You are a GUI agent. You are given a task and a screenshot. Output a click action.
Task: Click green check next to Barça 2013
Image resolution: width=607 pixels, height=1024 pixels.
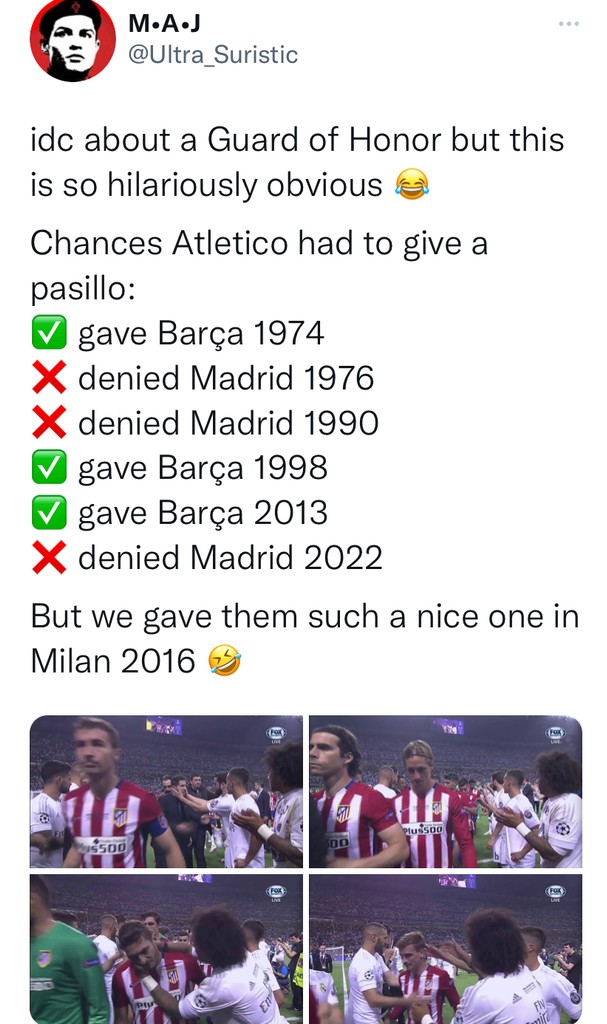[49, 513]
